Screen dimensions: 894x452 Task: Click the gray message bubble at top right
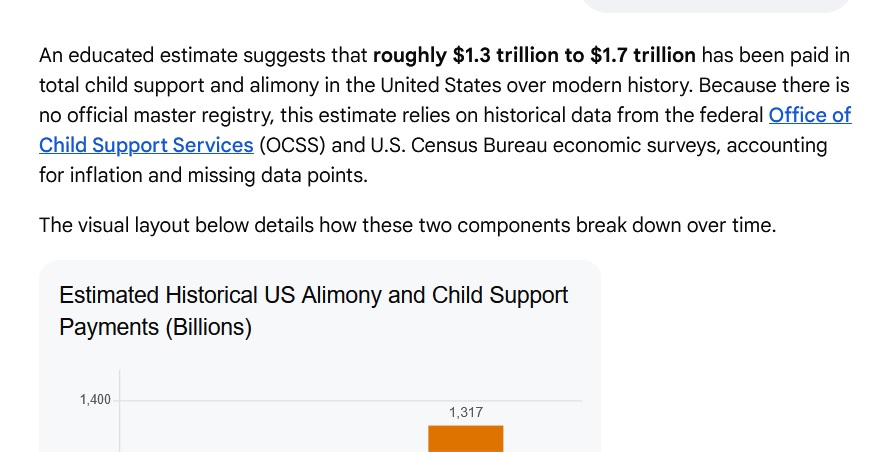click(x=717, y=6)
